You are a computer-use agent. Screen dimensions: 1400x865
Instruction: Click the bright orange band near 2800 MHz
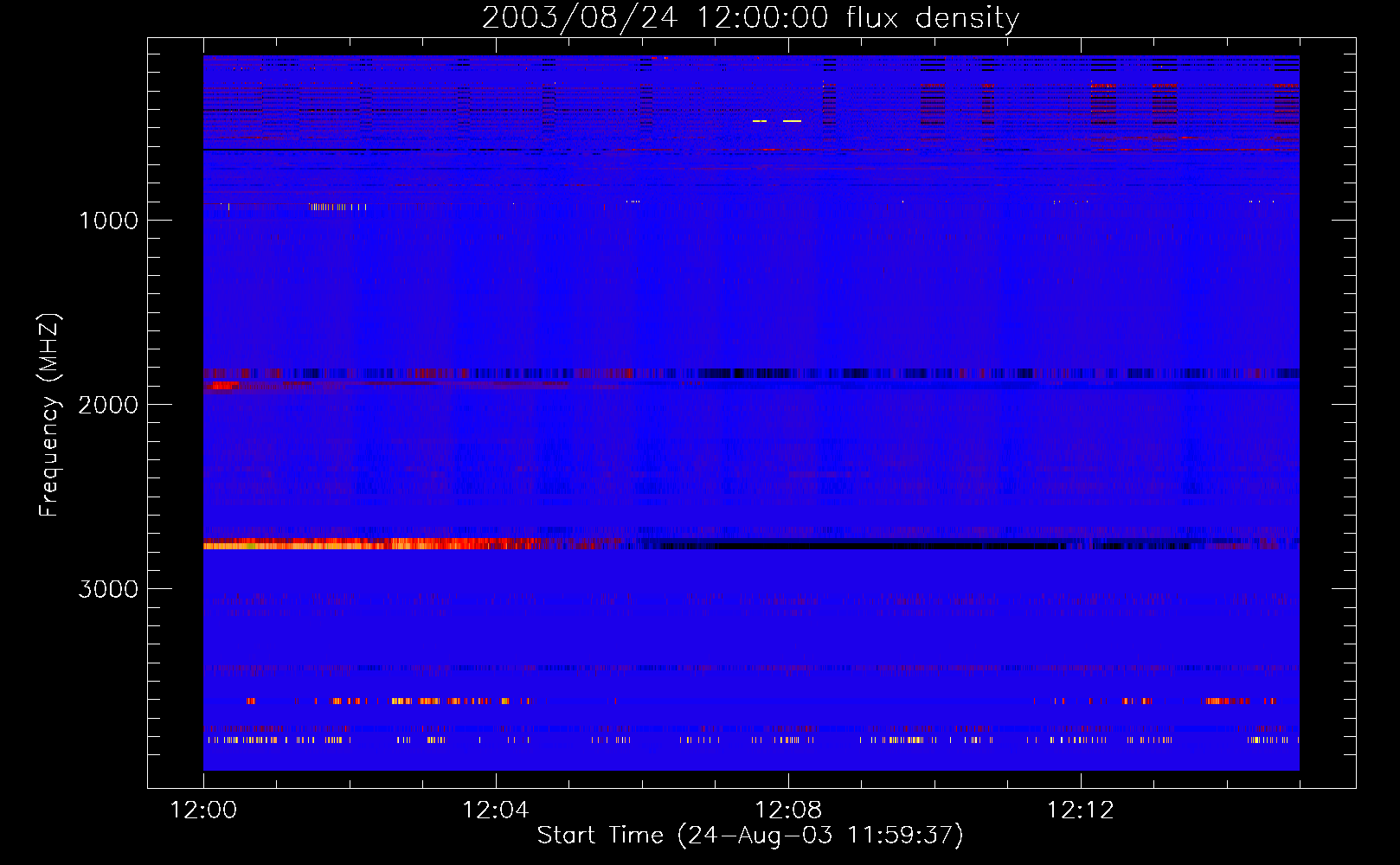(372, 544)
